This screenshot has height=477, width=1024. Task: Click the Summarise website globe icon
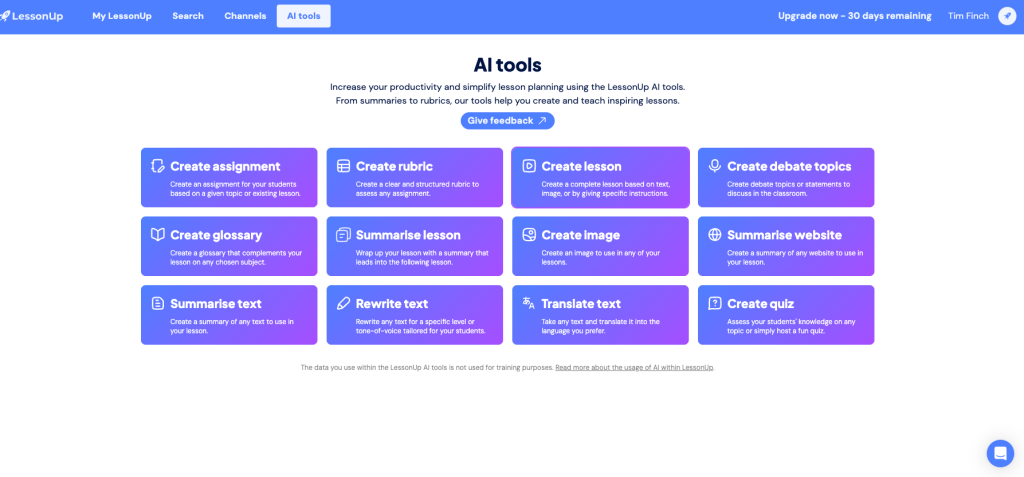tap(715, 235)
